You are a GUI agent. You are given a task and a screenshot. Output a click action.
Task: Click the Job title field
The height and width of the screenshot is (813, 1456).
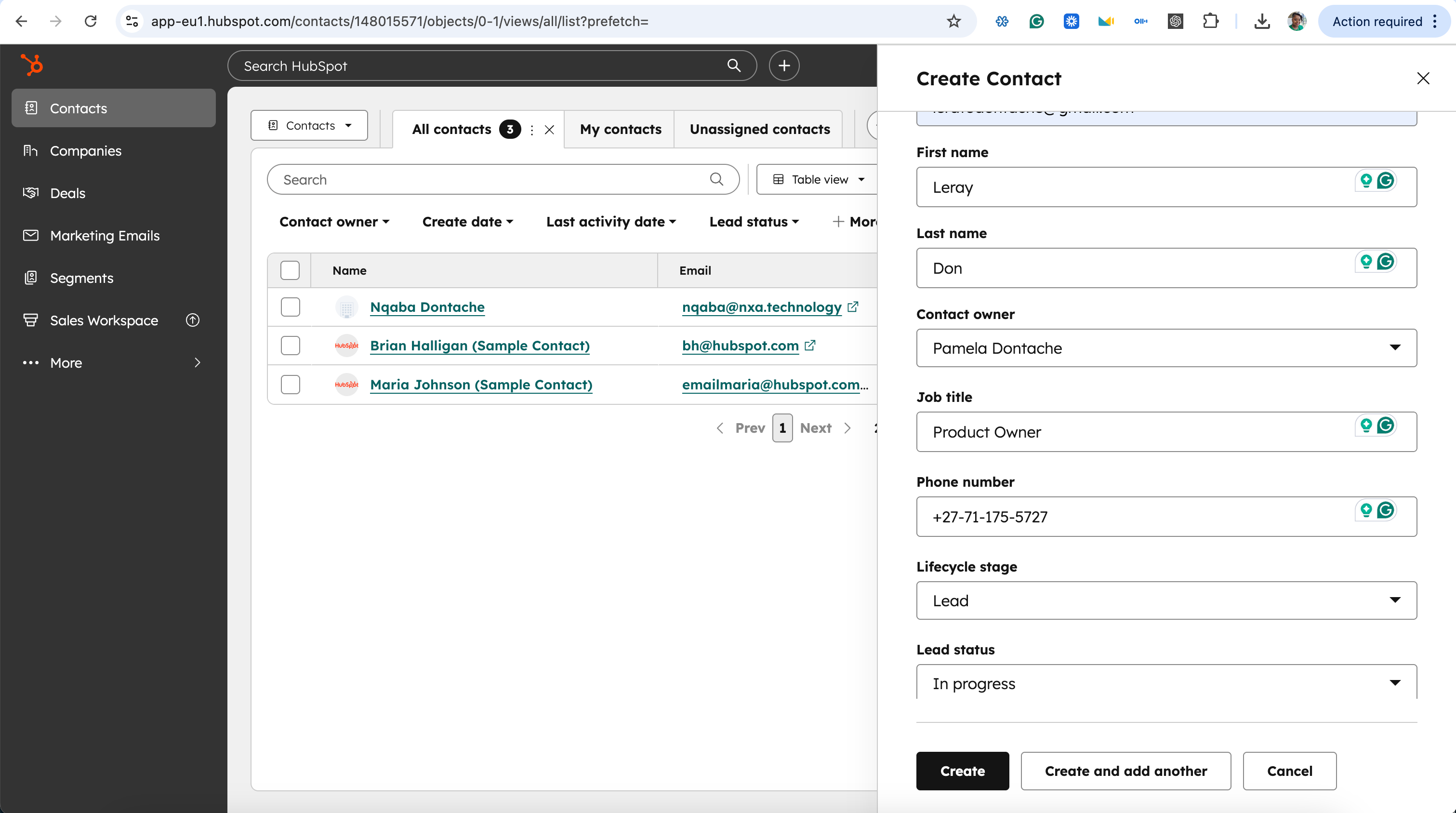pyautogui.click(x=1166, y=431)
